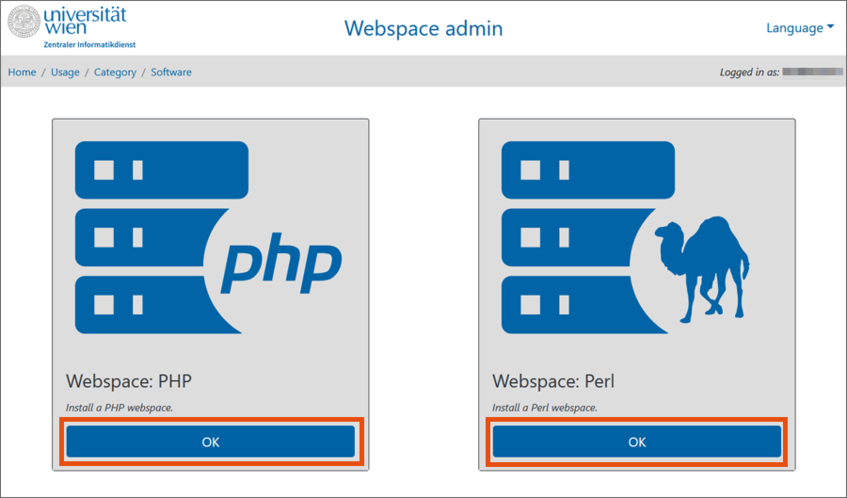847x498 pixels.
Task: Click the Software breadcrumb link
Action: (171, 72)
